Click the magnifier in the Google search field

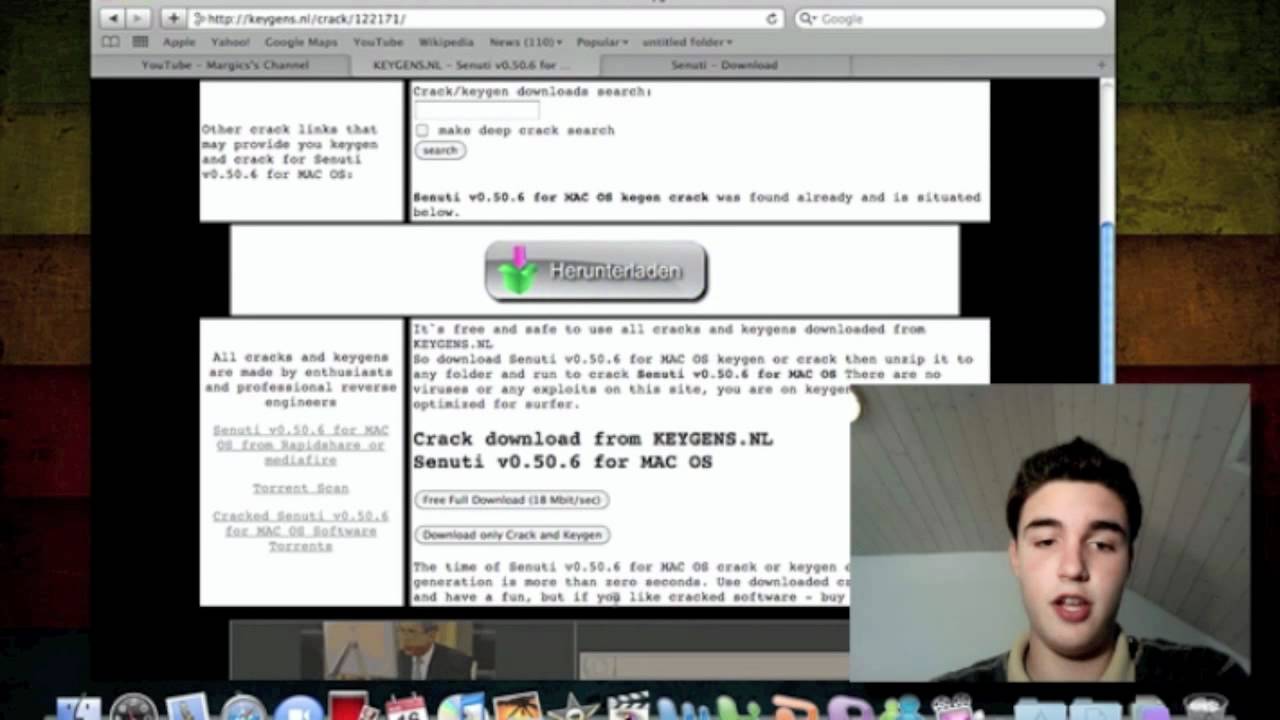click(x=806, y=19)
